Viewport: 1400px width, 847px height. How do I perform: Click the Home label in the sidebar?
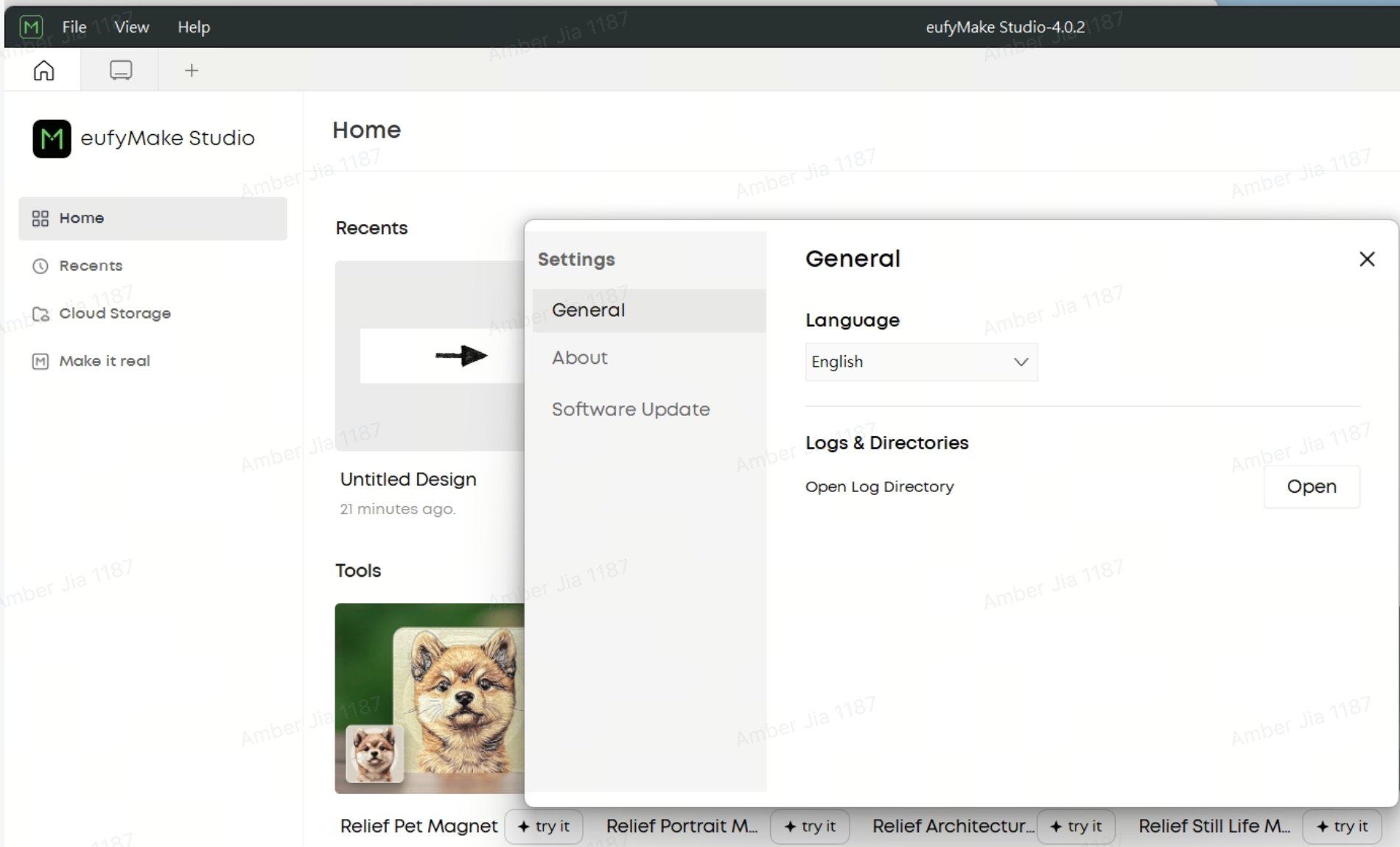click(82, 219)
